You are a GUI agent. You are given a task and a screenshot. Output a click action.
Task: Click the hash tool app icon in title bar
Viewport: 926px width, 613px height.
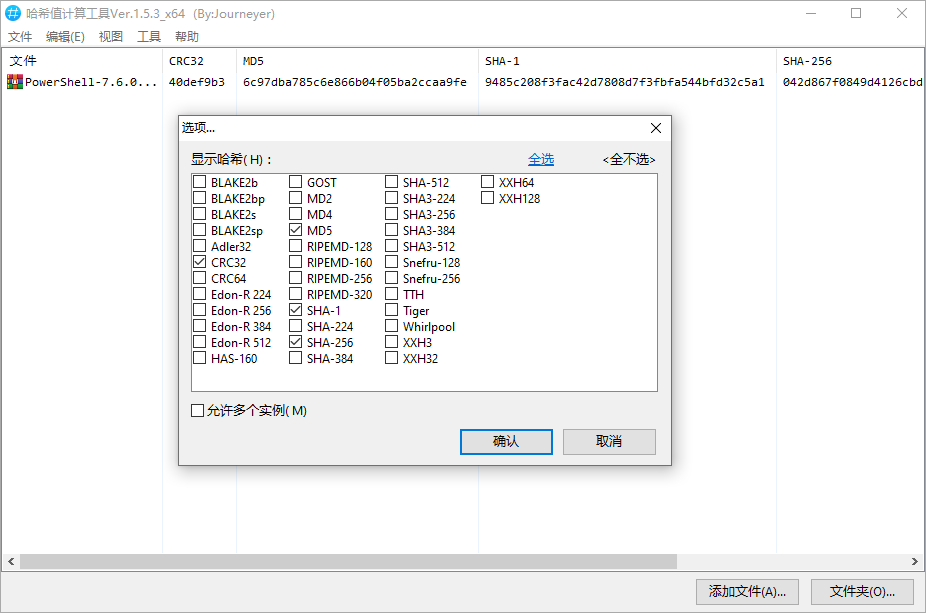pyautogui.click(x=13, y=14)
